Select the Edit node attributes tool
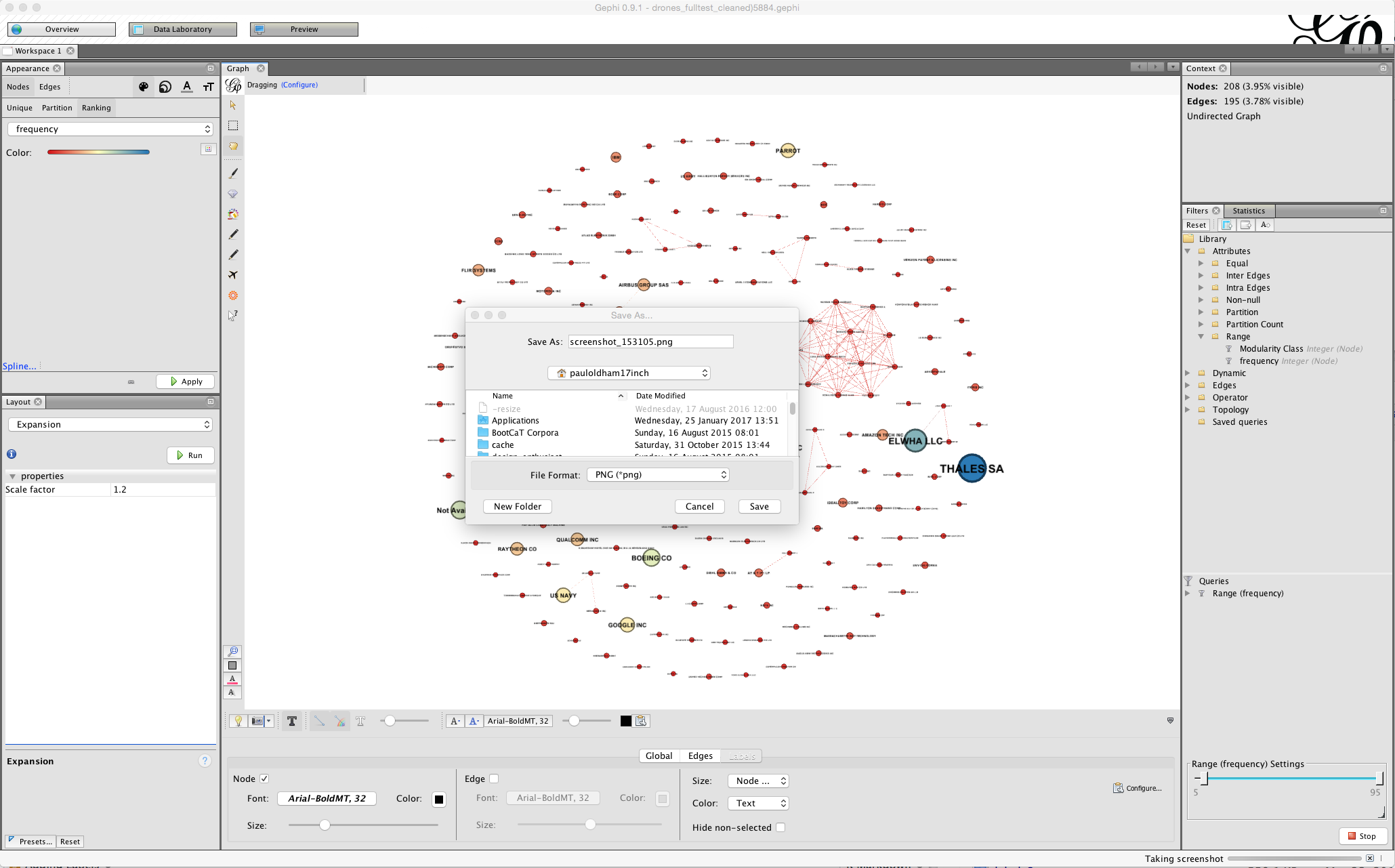 coord(233,316)
